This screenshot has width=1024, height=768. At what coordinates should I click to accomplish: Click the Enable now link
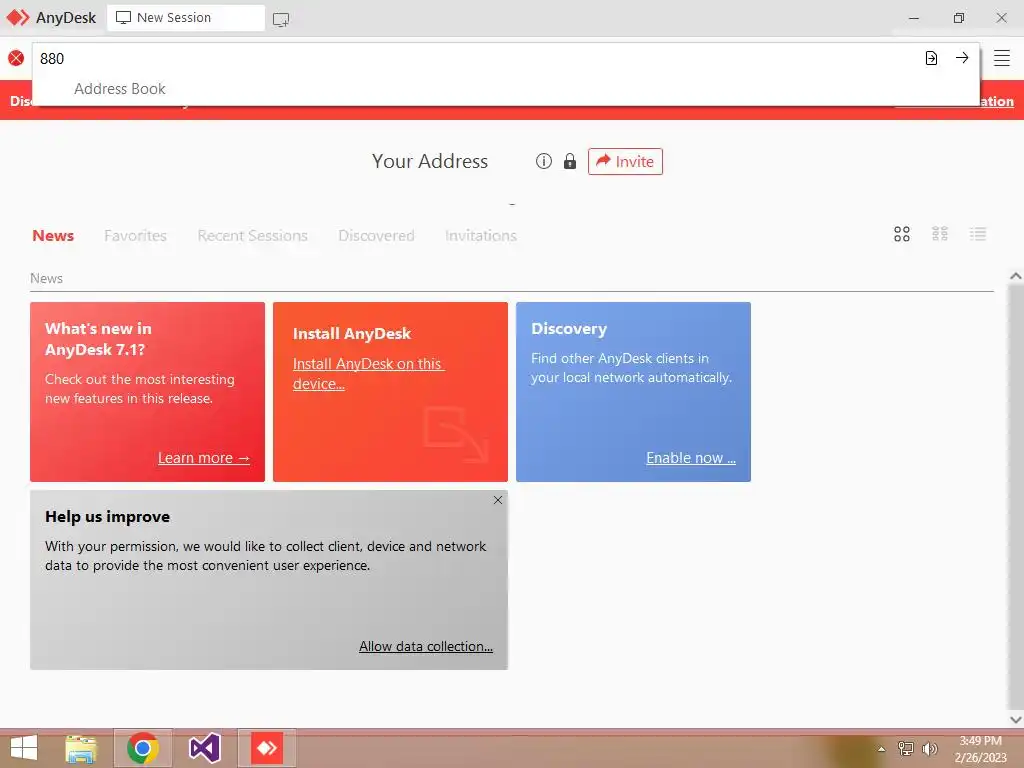691,458
